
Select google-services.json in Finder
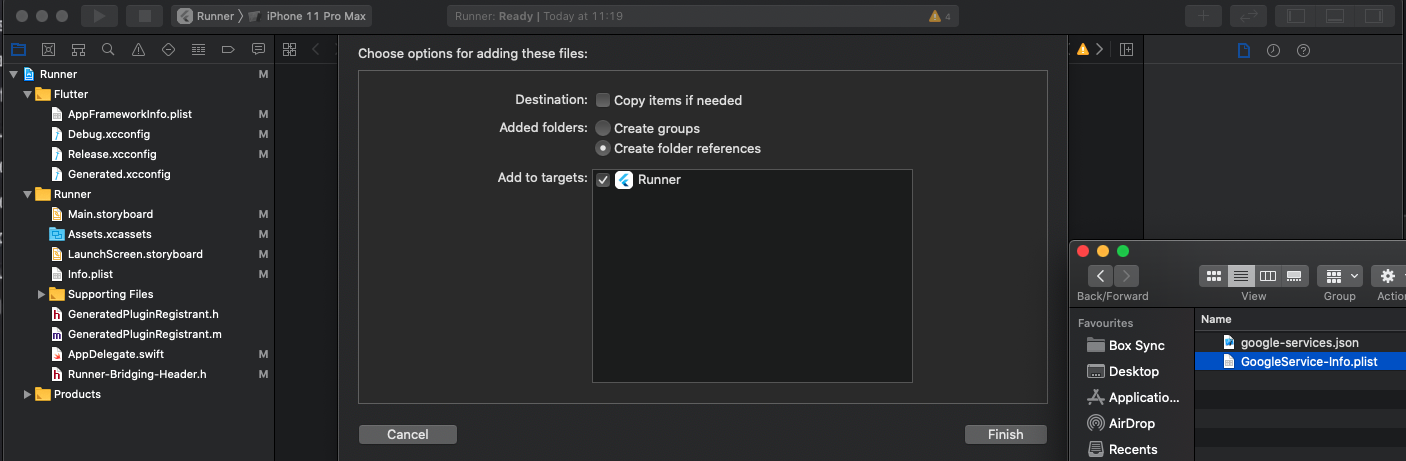tap(1300, 343)
